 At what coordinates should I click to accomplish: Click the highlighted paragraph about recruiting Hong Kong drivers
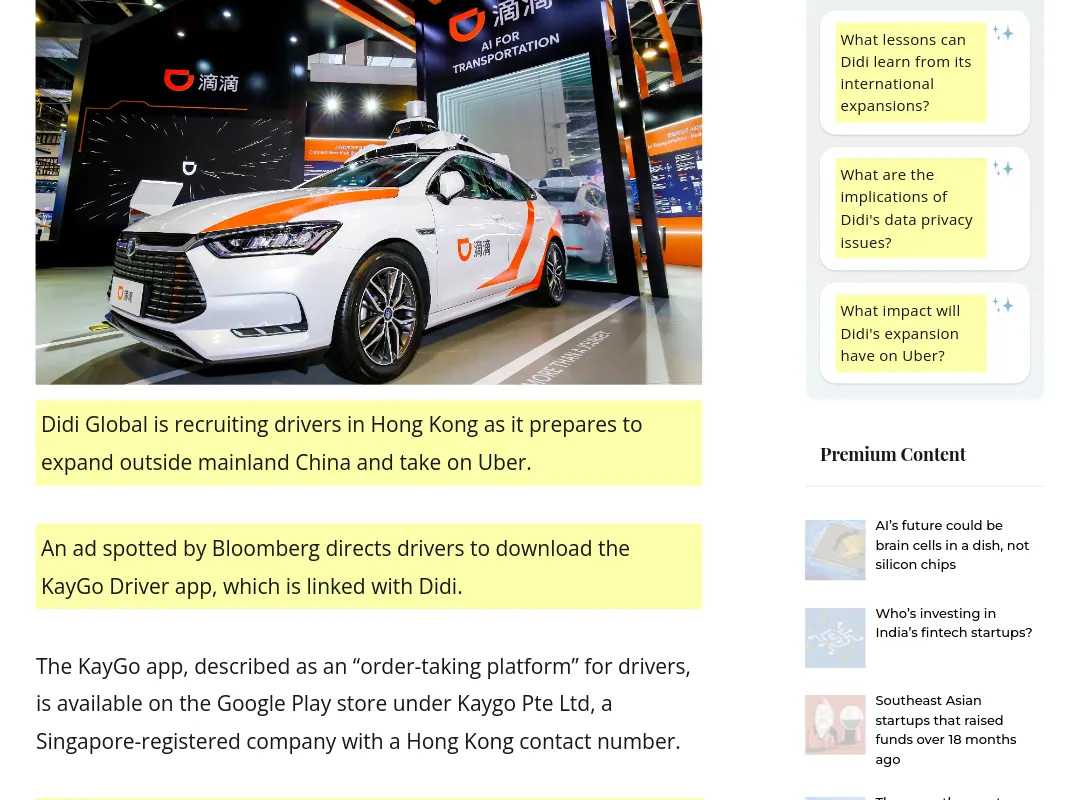tap(368, 443)
